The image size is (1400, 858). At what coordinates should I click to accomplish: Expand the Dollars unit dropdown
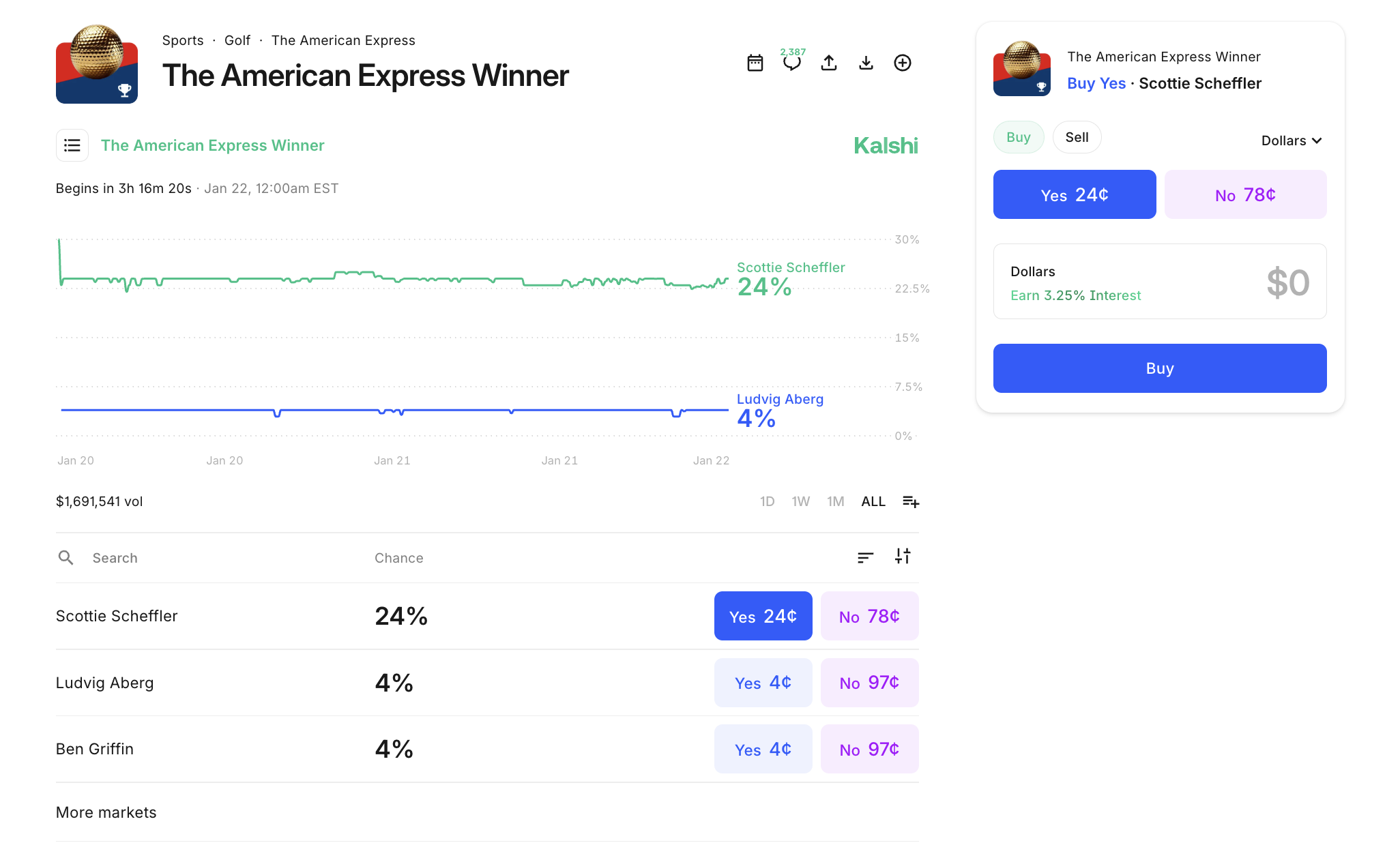coord(1292,140)
